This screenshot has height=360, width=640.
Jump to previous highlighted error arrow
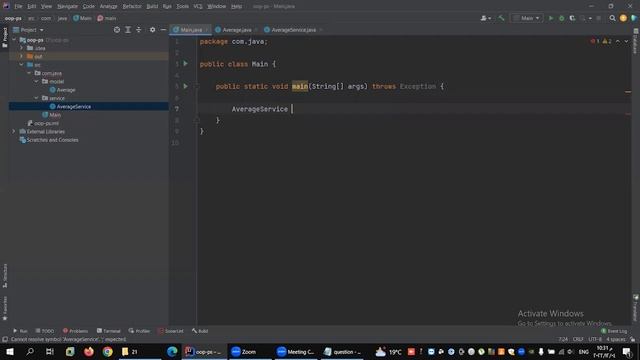[x=618, y=41]
